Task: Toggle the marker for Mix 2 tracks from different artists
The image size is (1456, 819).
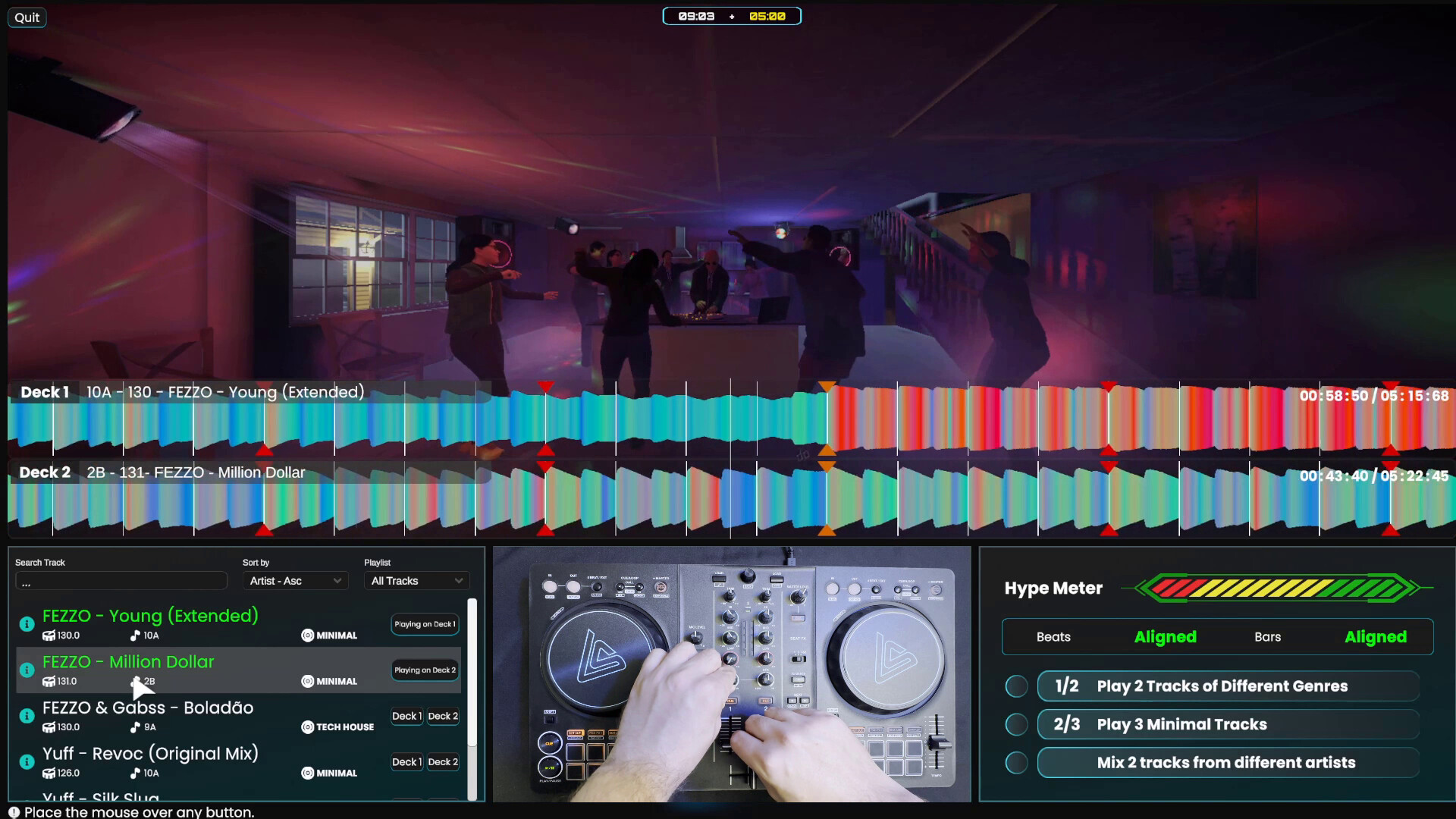Action: [1016, 762]
